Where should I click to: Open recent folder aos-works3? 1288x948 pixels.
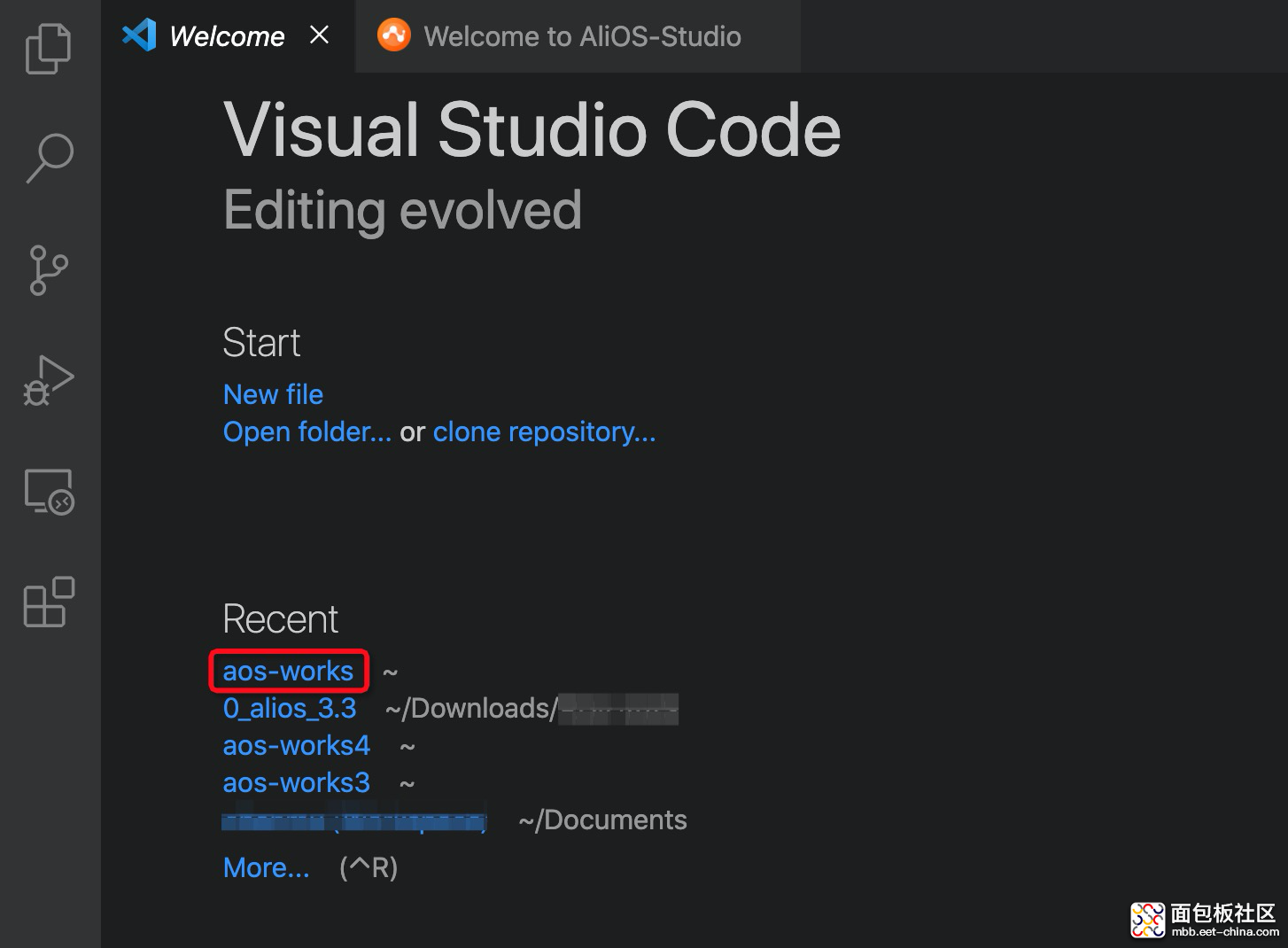pos(296,783)
